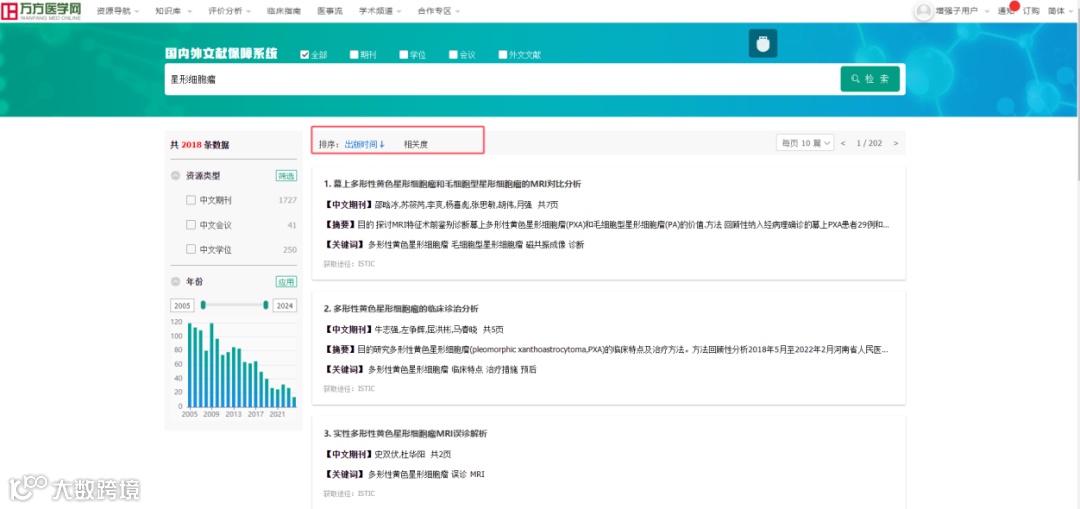1080x509 pixels.
Task: Click the 1727 count for 中文期刊
Action: (287, 200)
